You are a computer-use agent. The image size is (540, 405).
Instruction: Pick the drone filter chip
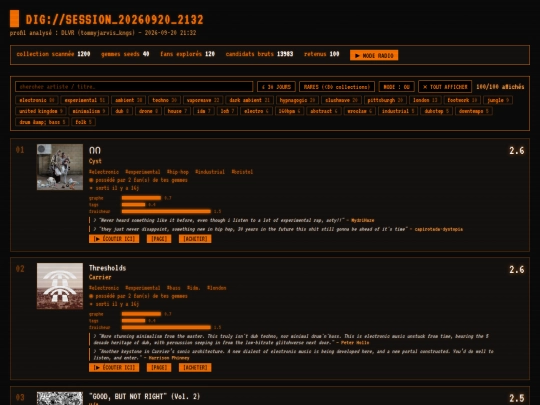(148, 111)
